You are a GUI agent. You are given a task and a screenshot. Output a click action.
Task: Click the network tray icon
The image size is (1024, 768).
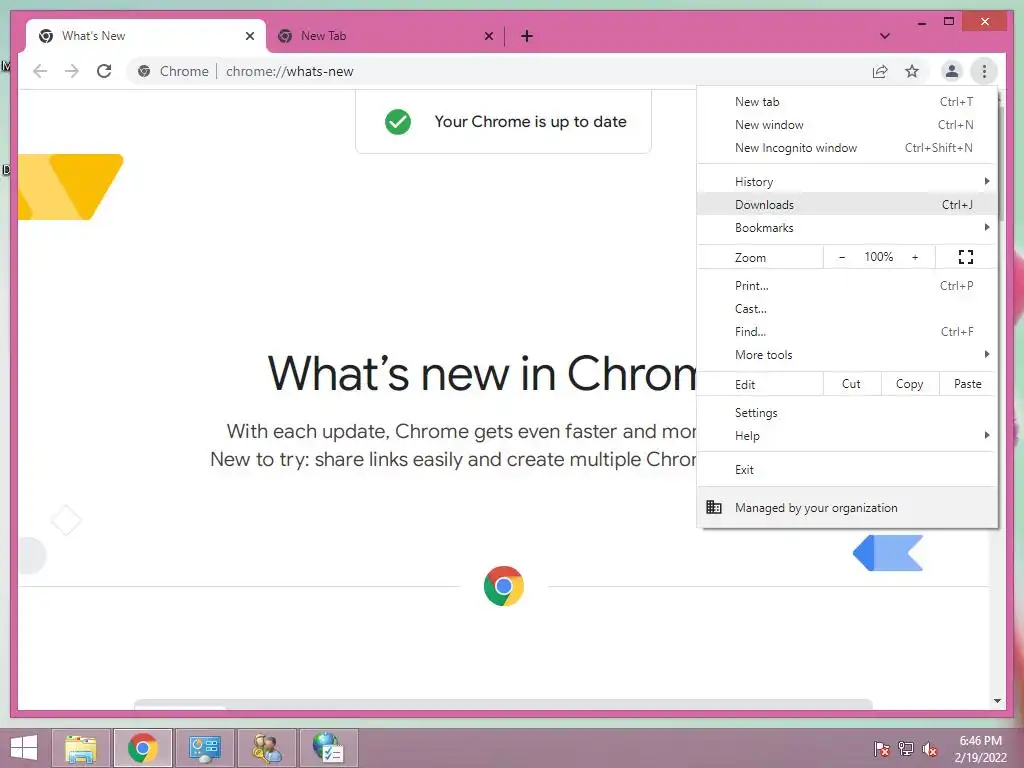[906, 749]
